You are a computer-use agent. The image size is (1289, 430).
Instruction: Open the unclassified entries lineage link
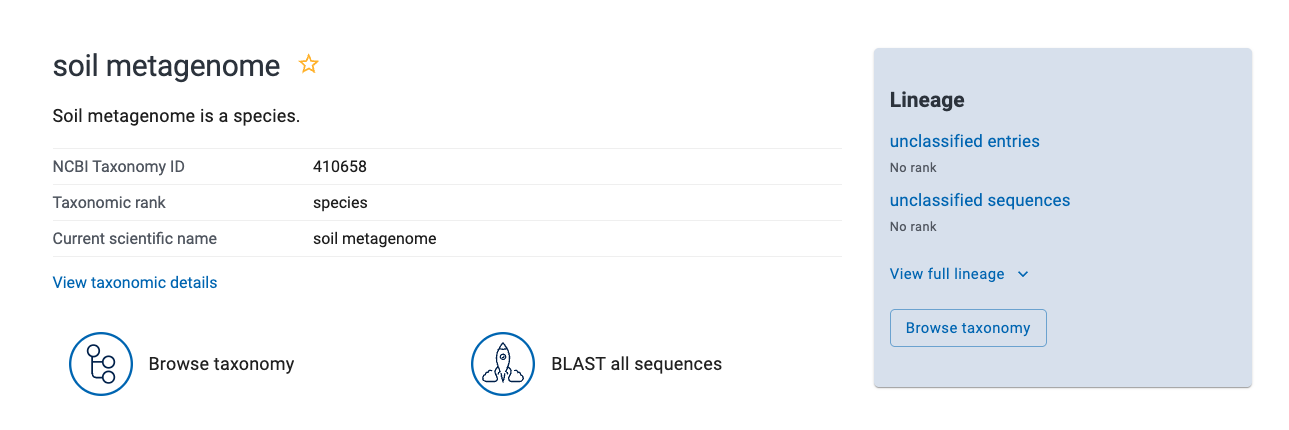964,141
